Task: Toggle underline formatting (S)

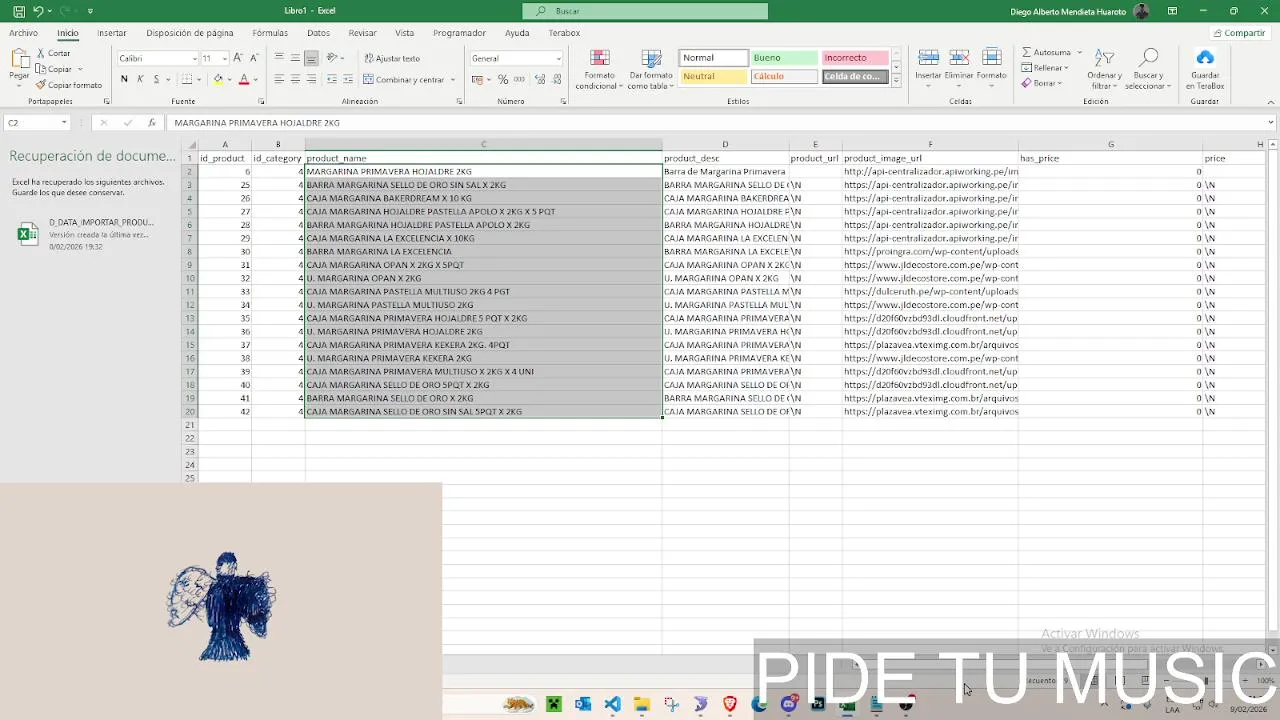Action: 156,79
